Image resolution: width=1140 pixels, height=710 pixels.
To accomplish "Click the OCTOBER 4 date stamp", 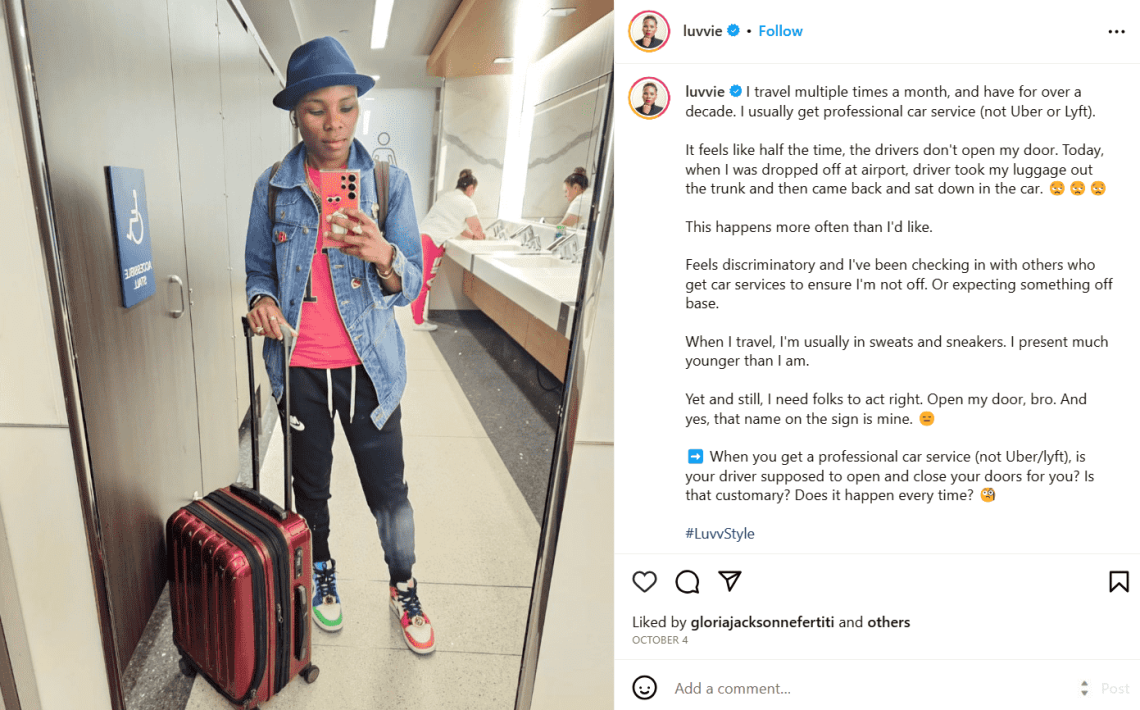I will [x=659, y=640].
